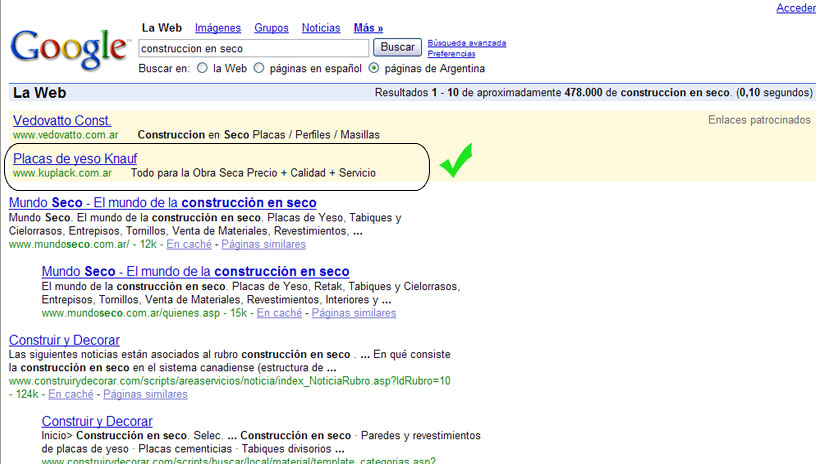Viewport: 822px width, 464px height.
Task: Select the 'páginas en español' radio button
Action: point(259,68)
